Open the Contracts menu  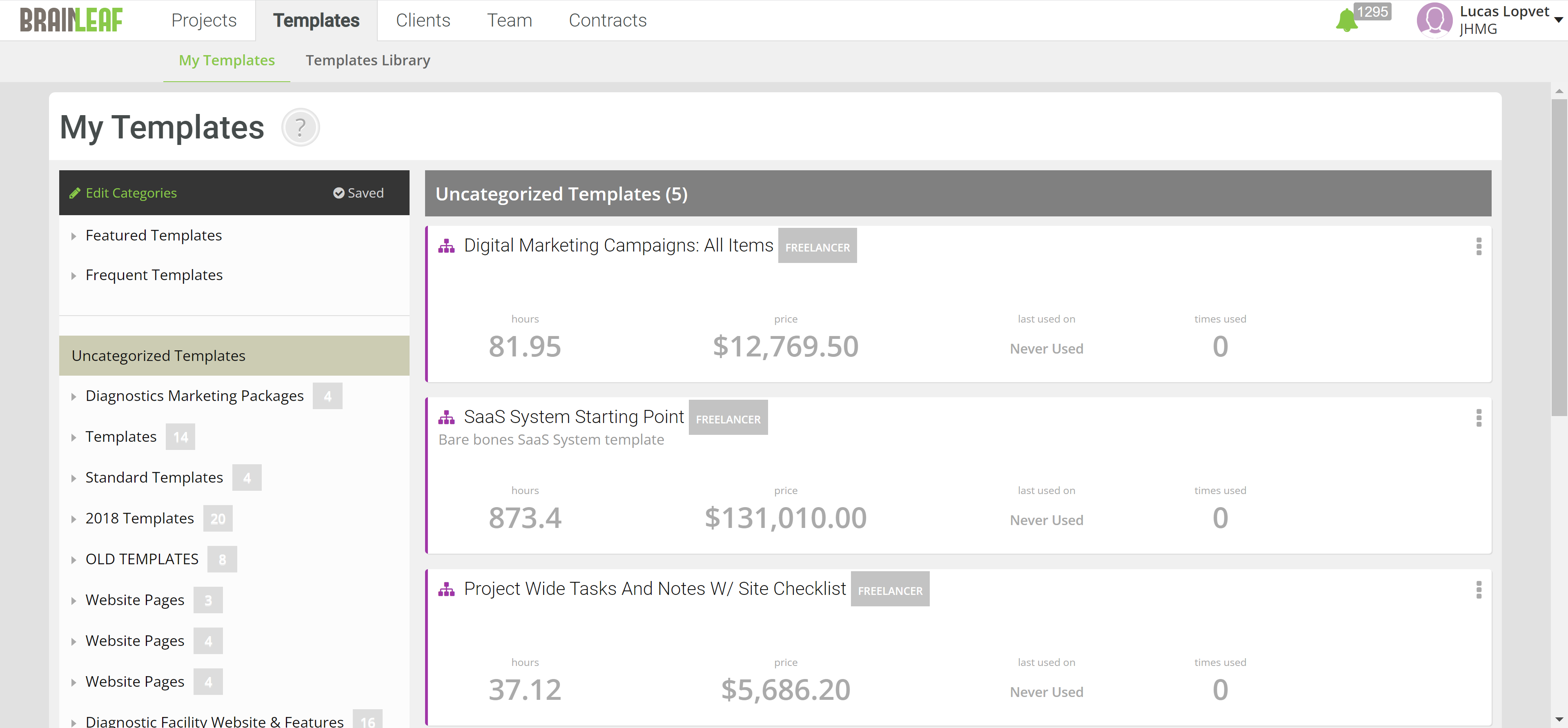[608, 20]
